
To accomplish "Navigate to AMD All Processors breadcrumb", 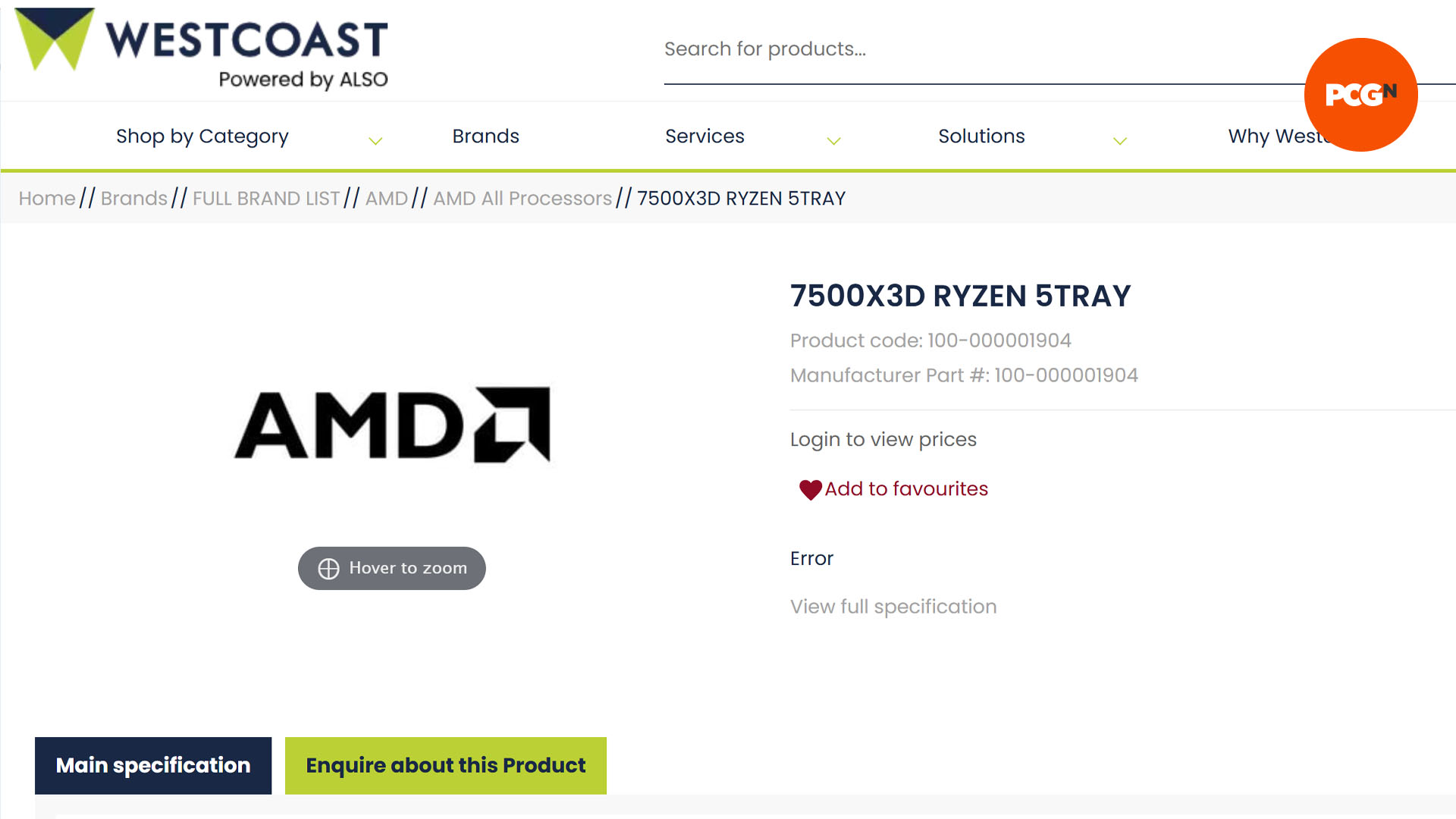I will coord(522,198).
